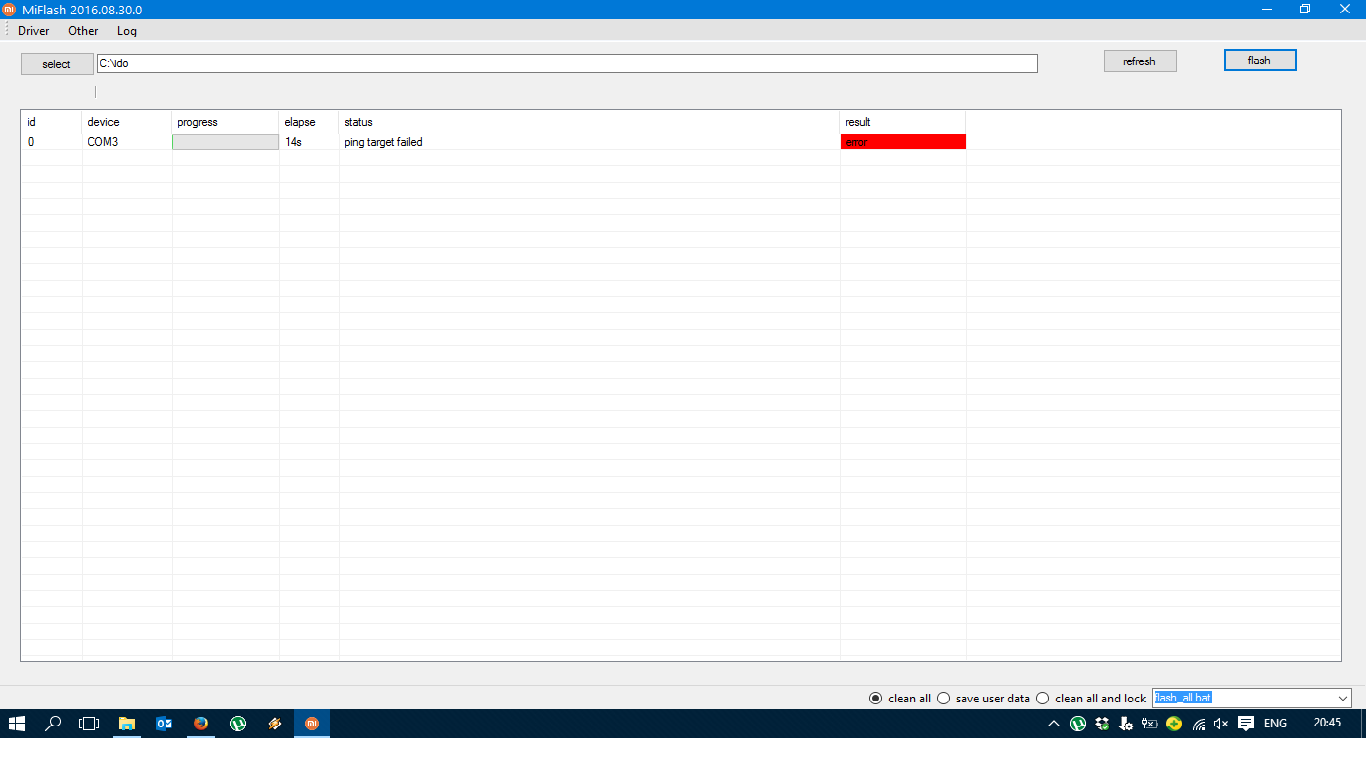Click the 'ping target failed' status text
The height and width of the screenshot is (768, 1366).
click(x=383, y=142)
